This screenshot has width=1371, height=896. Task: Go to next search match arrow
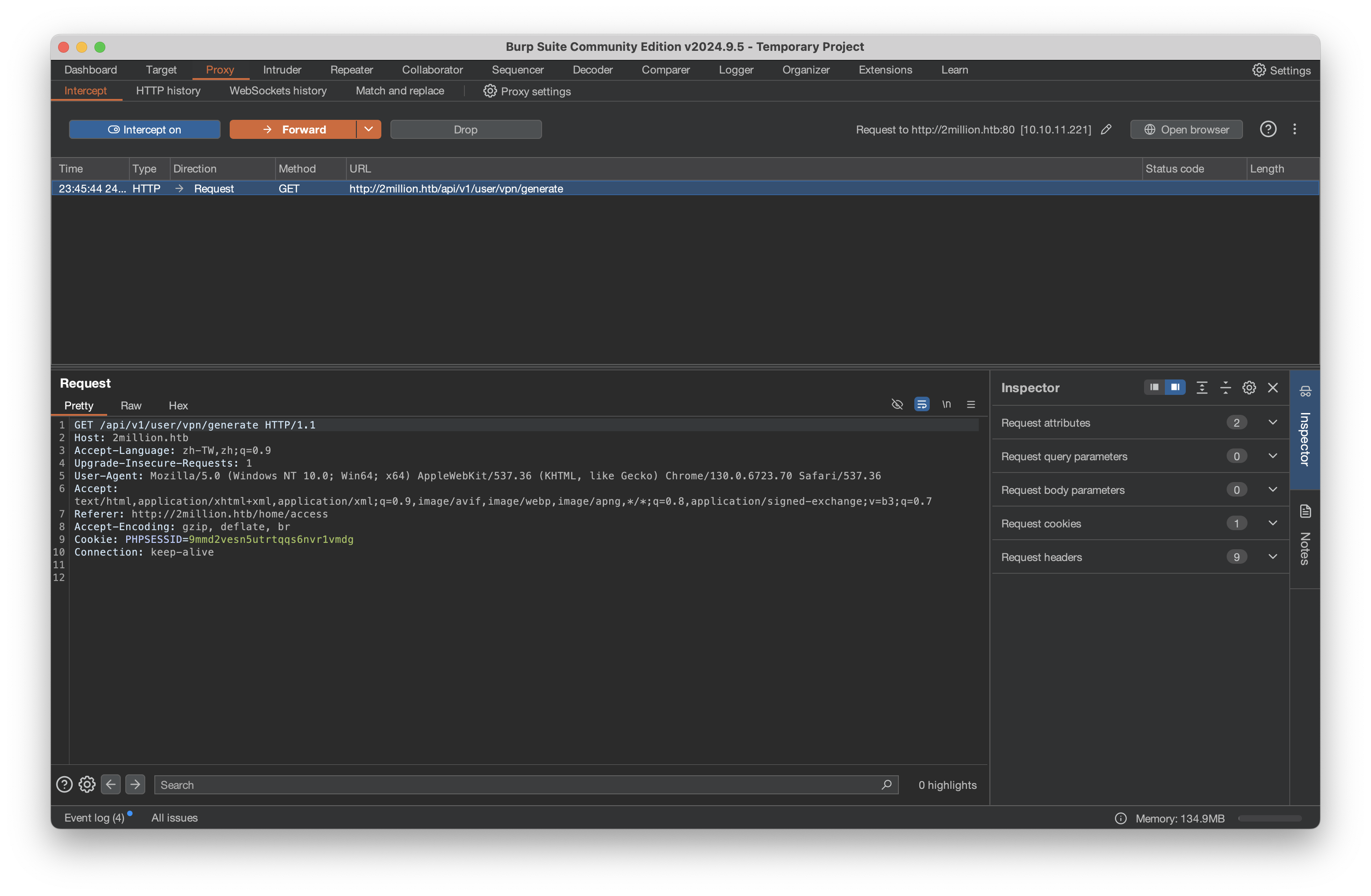coord(135,784)
